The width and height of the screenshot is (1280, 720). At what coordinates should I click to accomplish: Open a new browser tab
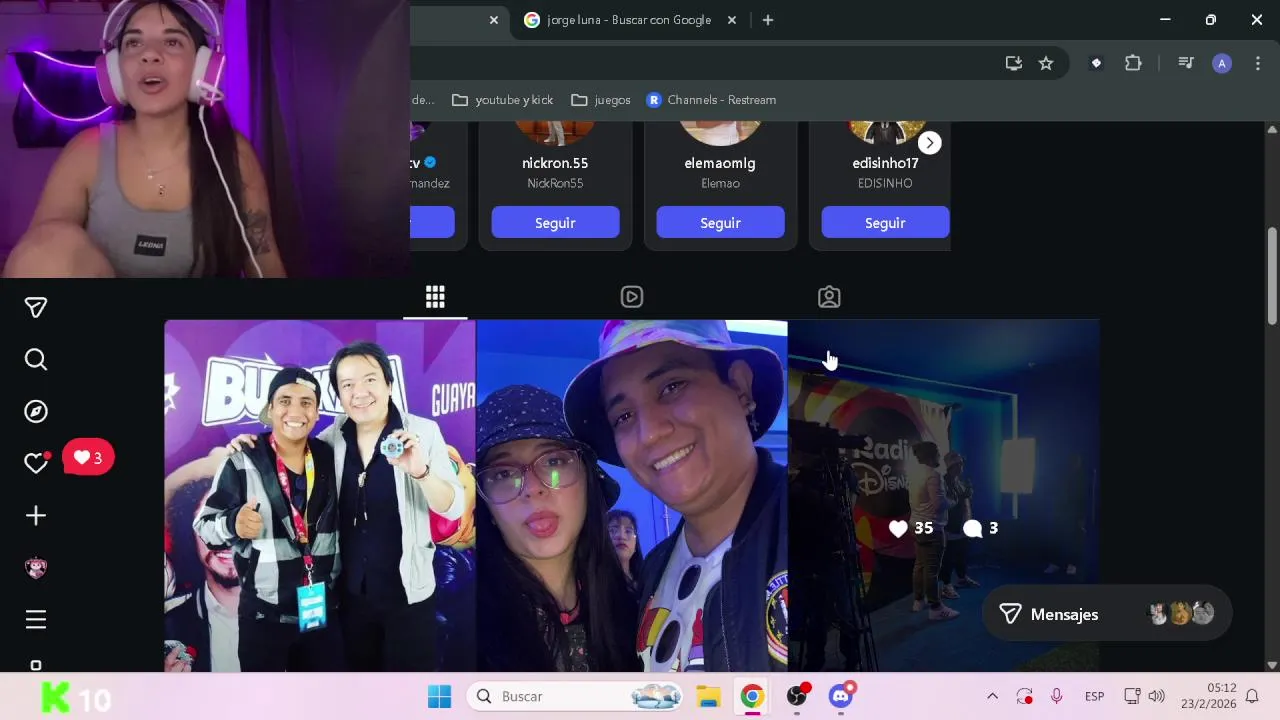[x=768, y=20]
